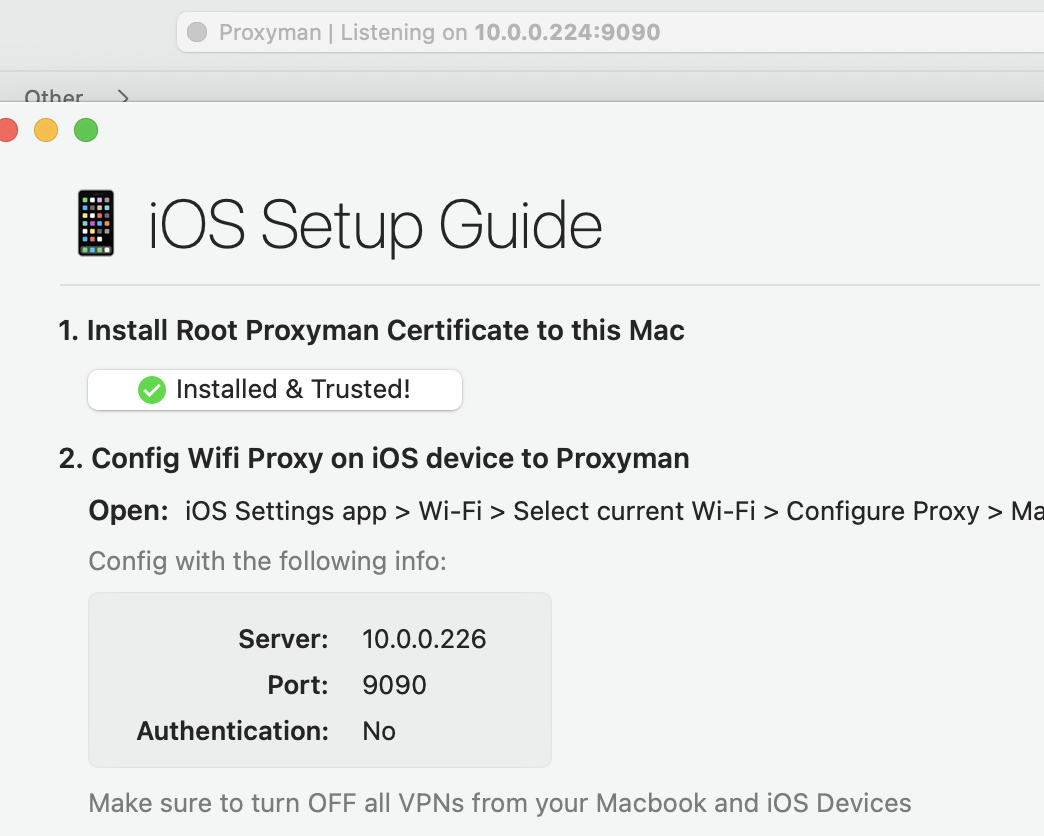Click the gray proxy config info box
Viewport: 1044px width, 836px height.
pyautogui.click(x=320, y=680)
